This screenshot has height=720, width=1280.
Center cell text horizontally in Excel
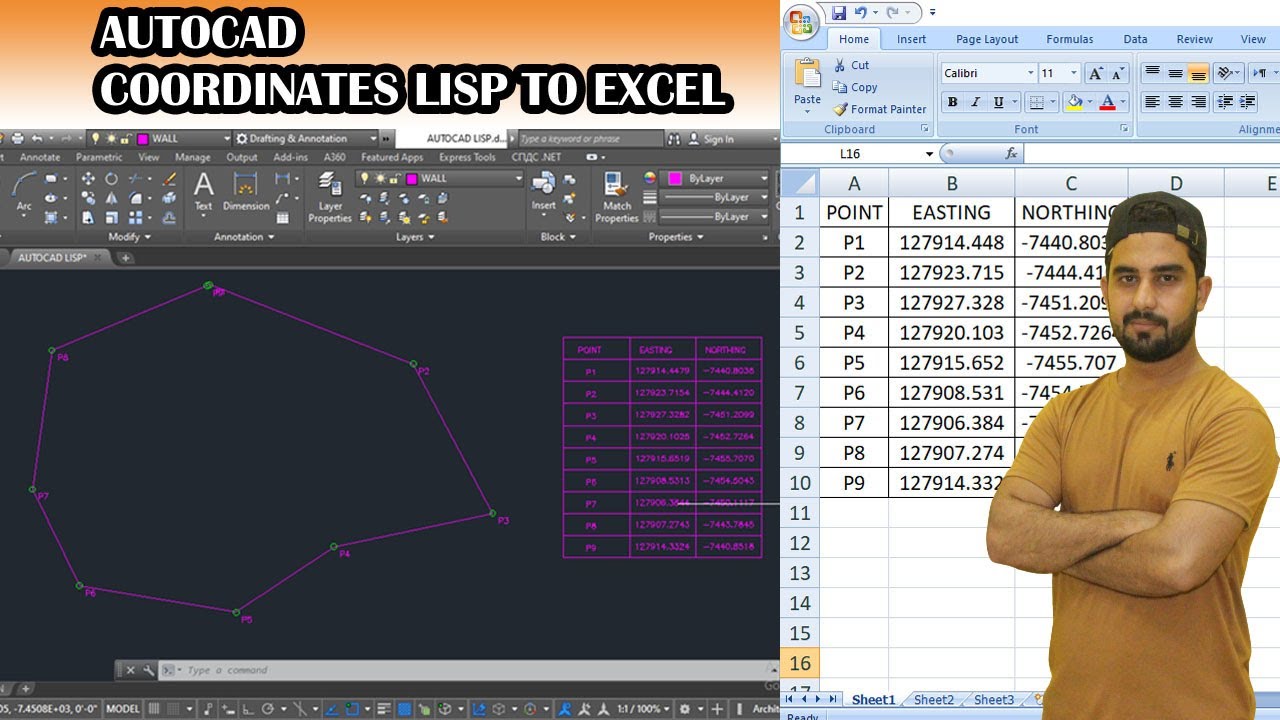pos(1175,102)
